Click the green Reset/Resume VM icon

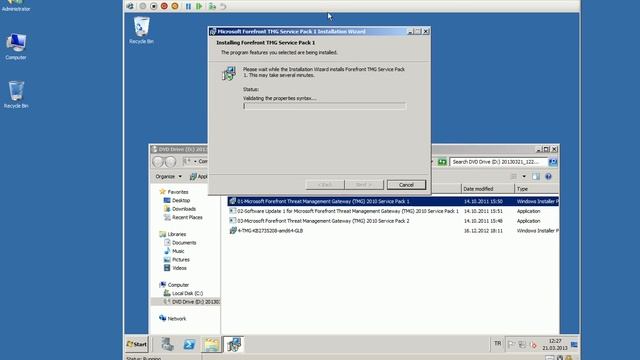pos(199,6)
